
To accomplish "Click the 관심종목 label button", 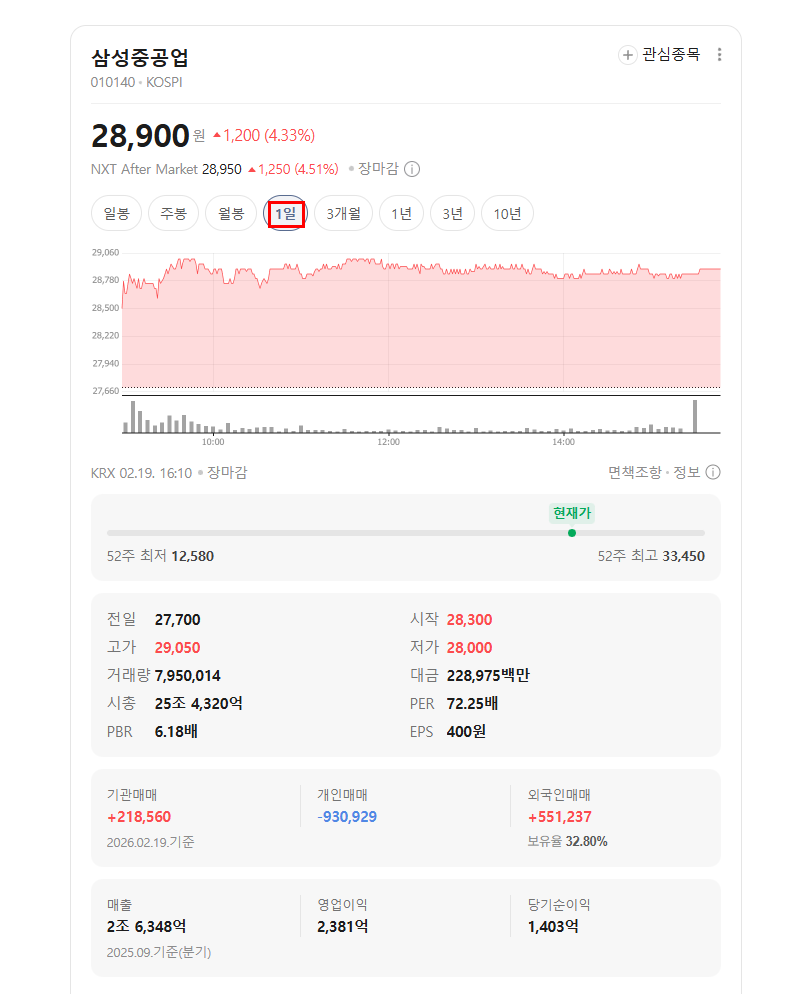I will [x=671, y=55].
